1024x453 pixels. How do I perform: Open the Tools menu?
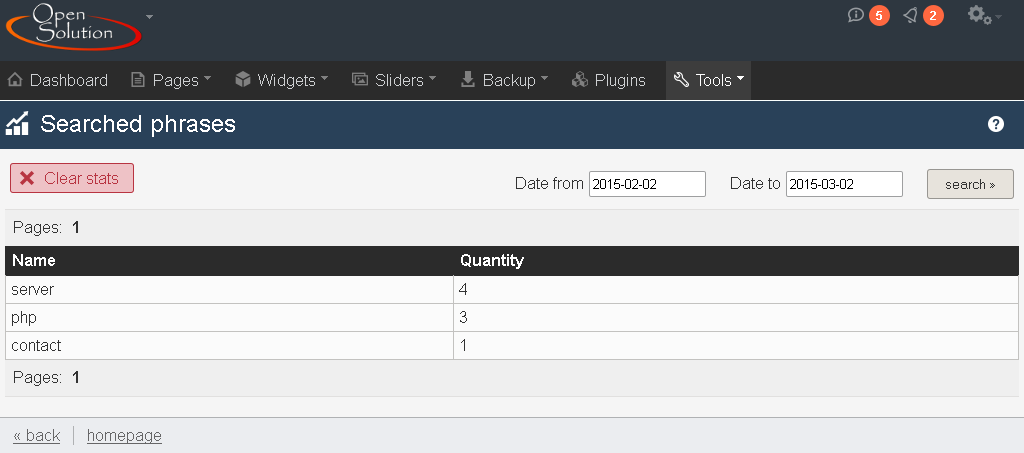tap(708, 80)
